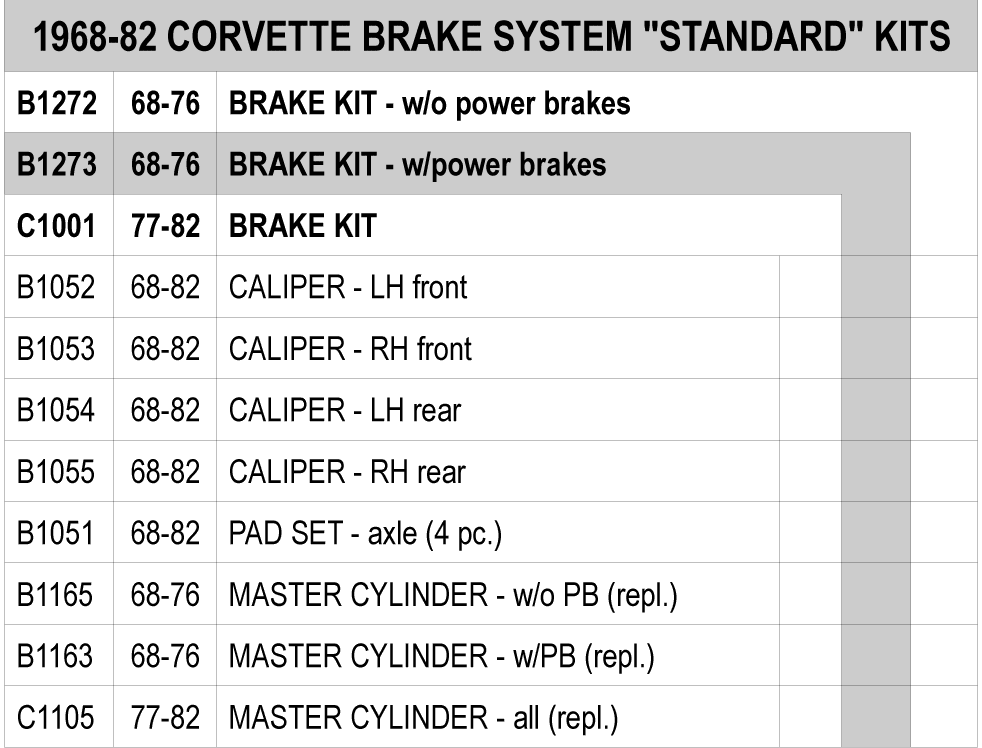Image resolution: width=982 pixels, height=748 pixels.
Task: Click part number B1052
Action: [56, 288]
